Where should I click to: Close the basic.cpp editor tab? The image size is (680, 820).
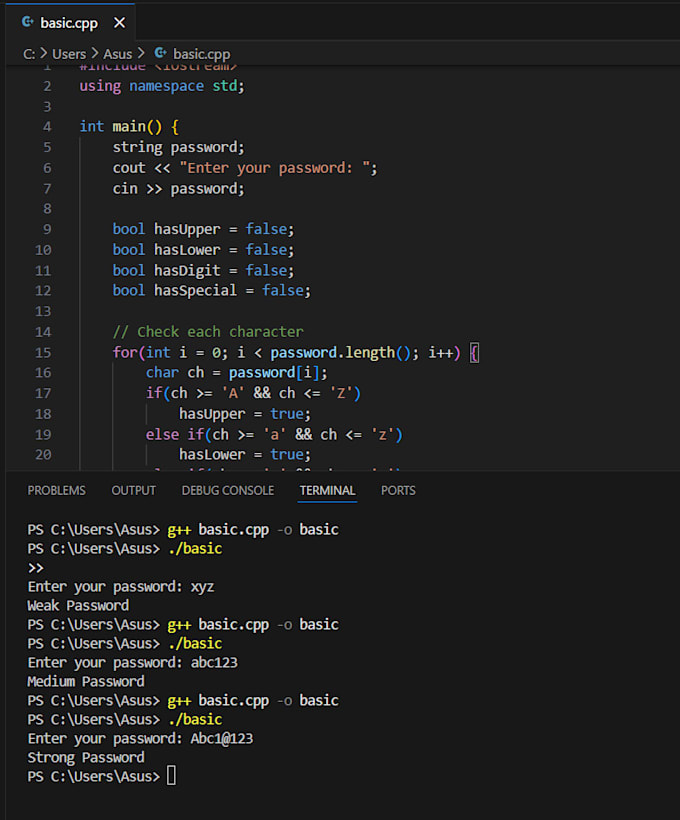click(119, 23)
